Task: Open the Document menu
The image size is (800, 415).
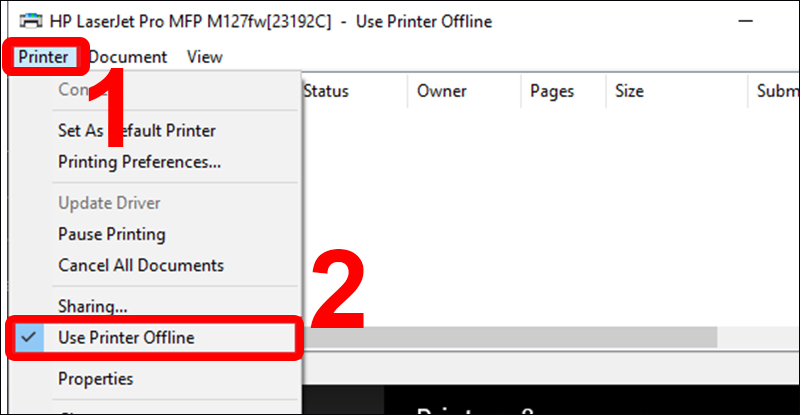Action: pos(128,57)
